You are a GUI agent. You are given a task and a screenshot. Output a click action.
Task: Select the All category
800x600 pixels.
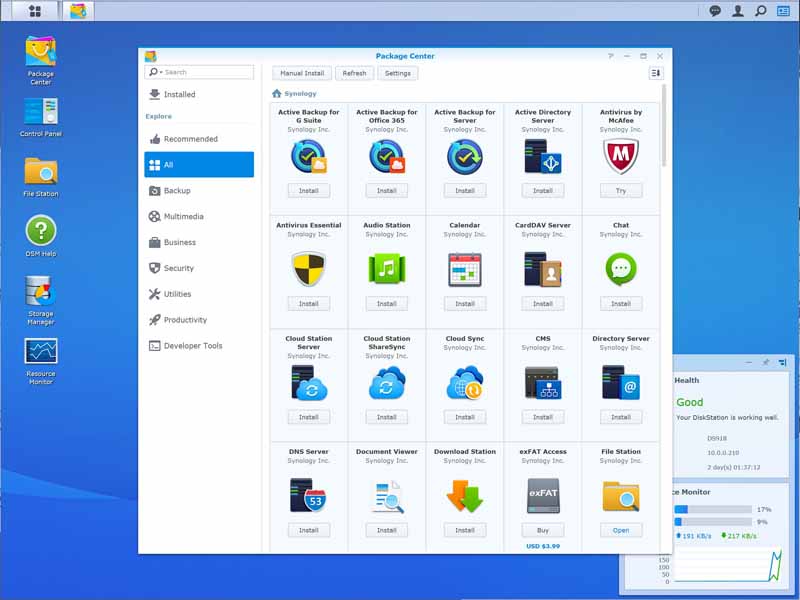199,164
